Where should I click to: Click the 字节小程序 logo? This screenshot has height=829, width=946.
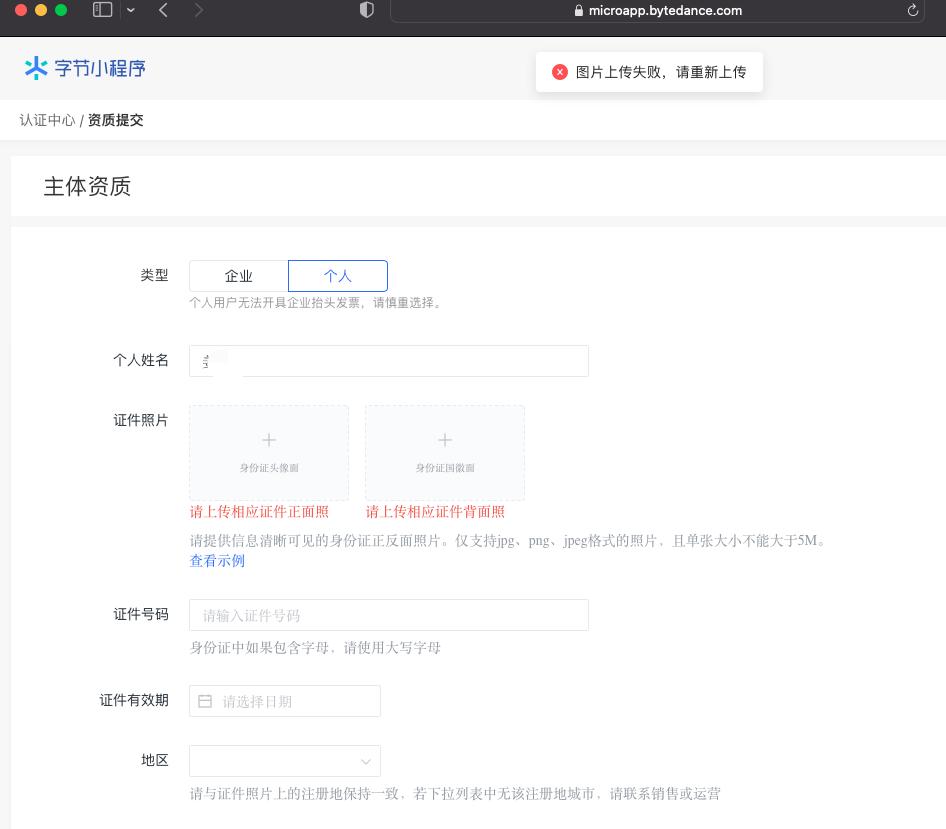[85, 68]
